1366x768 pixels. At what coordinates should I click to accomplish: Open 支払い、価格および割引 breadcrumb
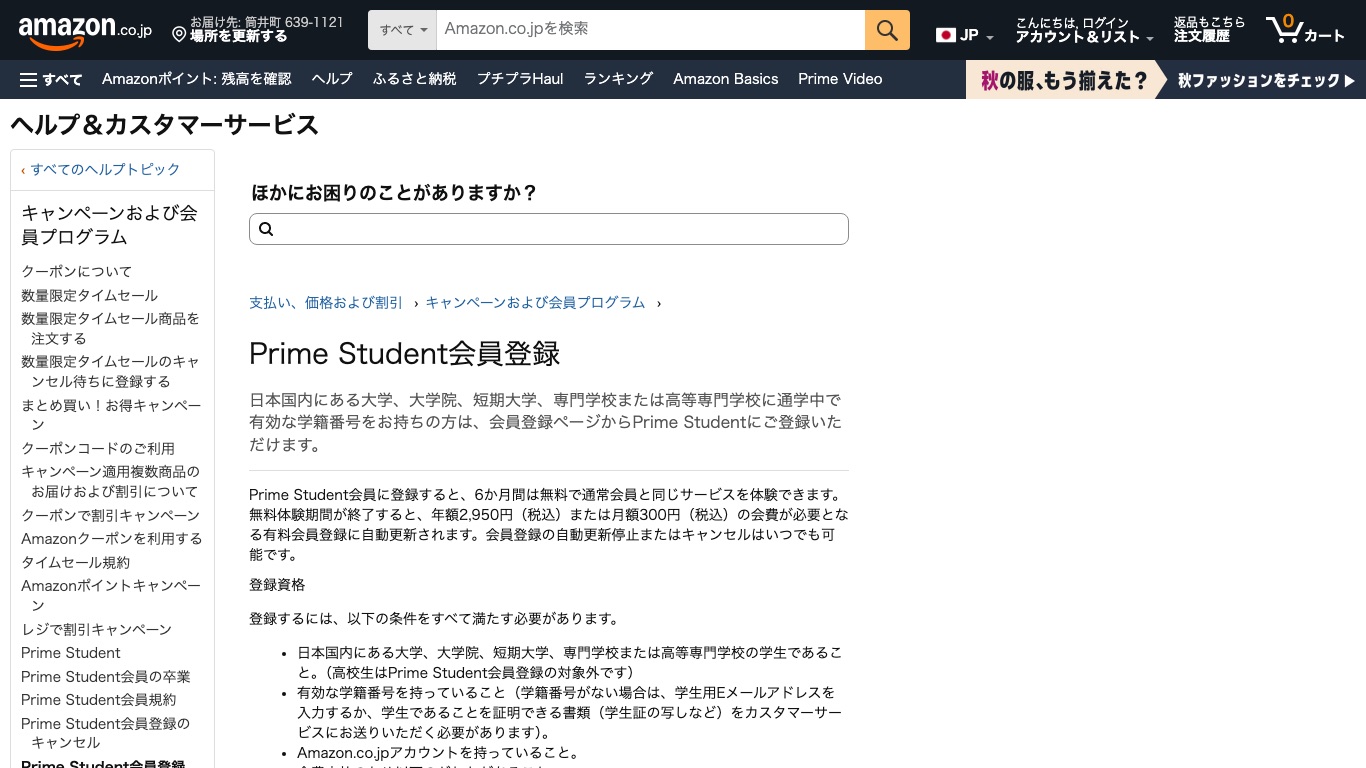tap(326, 302)
